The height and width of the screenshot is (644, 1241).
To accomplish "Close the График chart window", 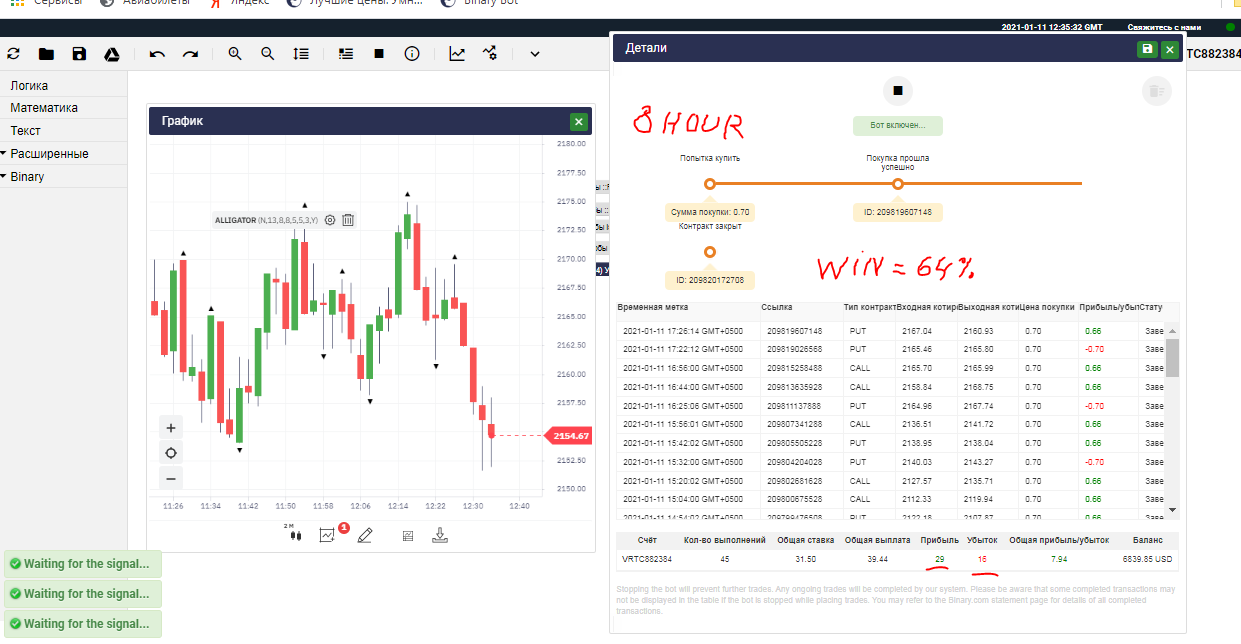I will 578,121.
